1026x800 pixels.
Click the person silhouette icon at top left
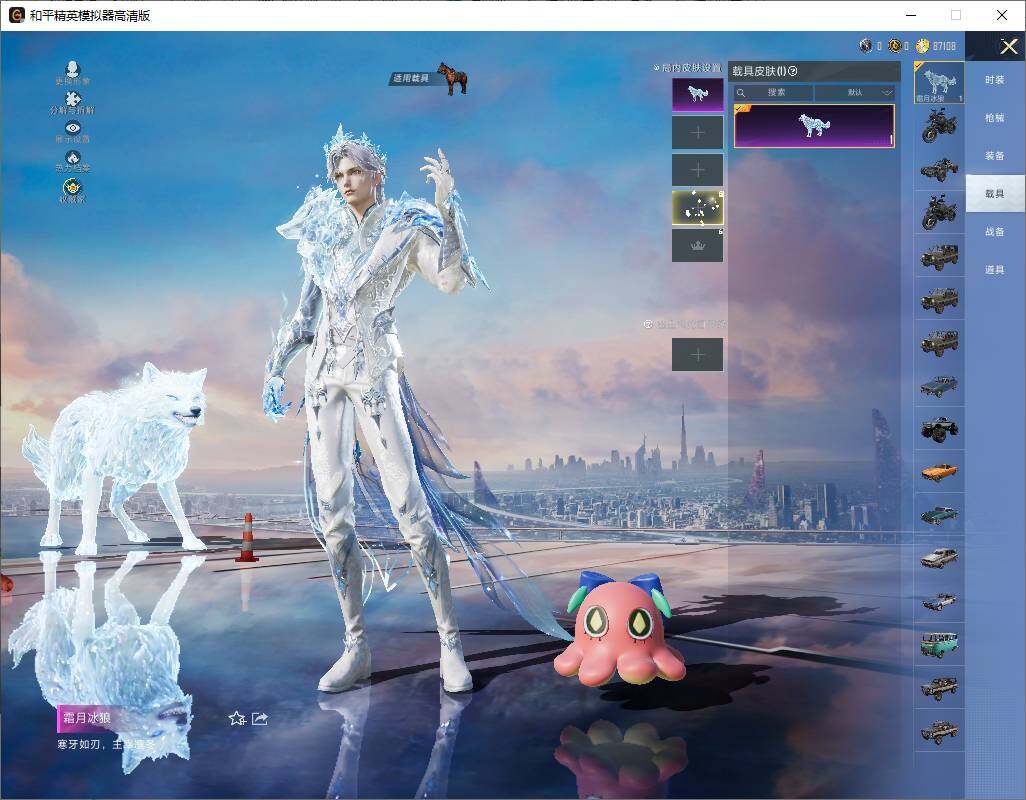[x=72, y=70]
